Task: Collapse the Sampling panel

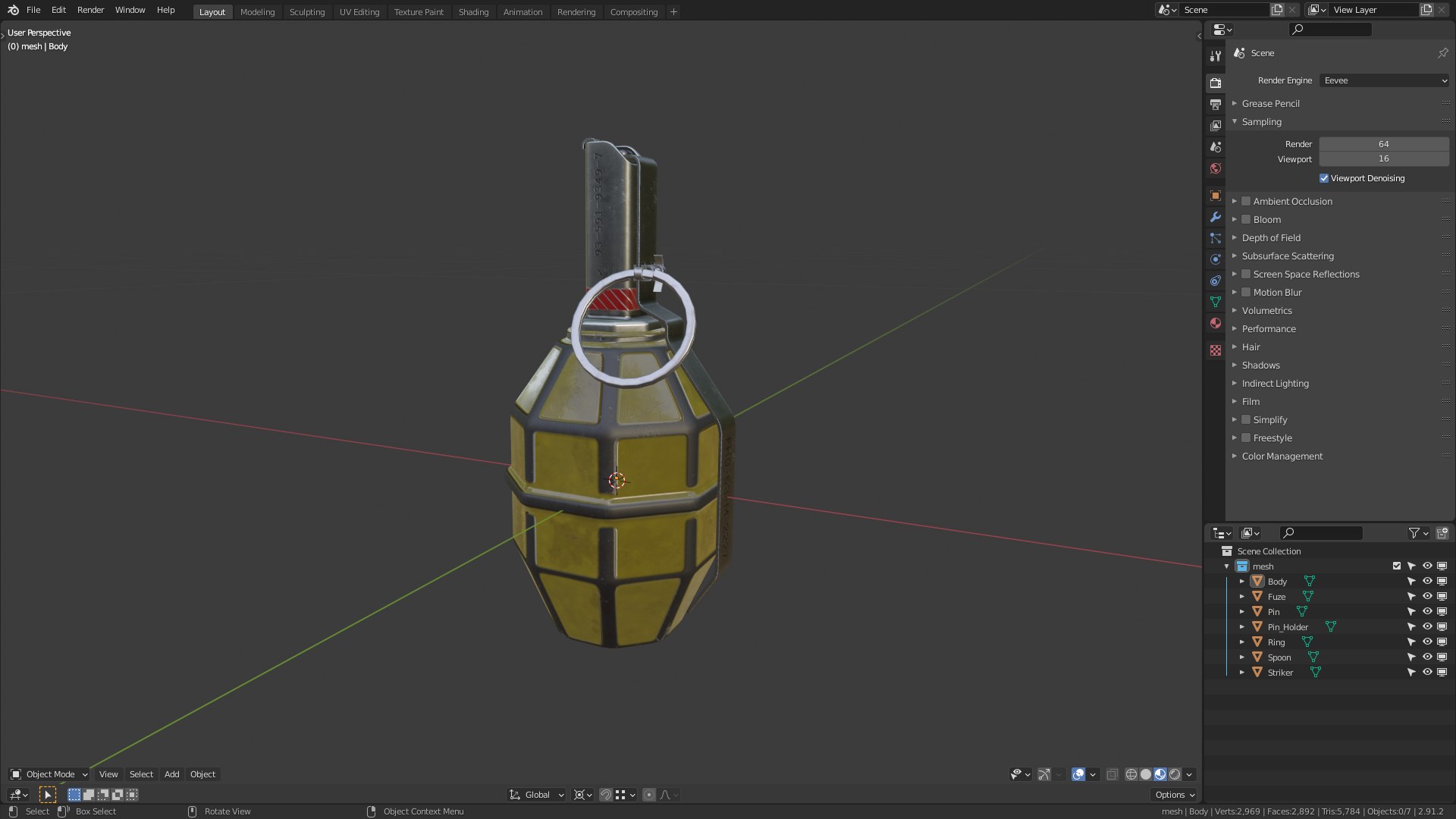Action: coord(1262,121)
